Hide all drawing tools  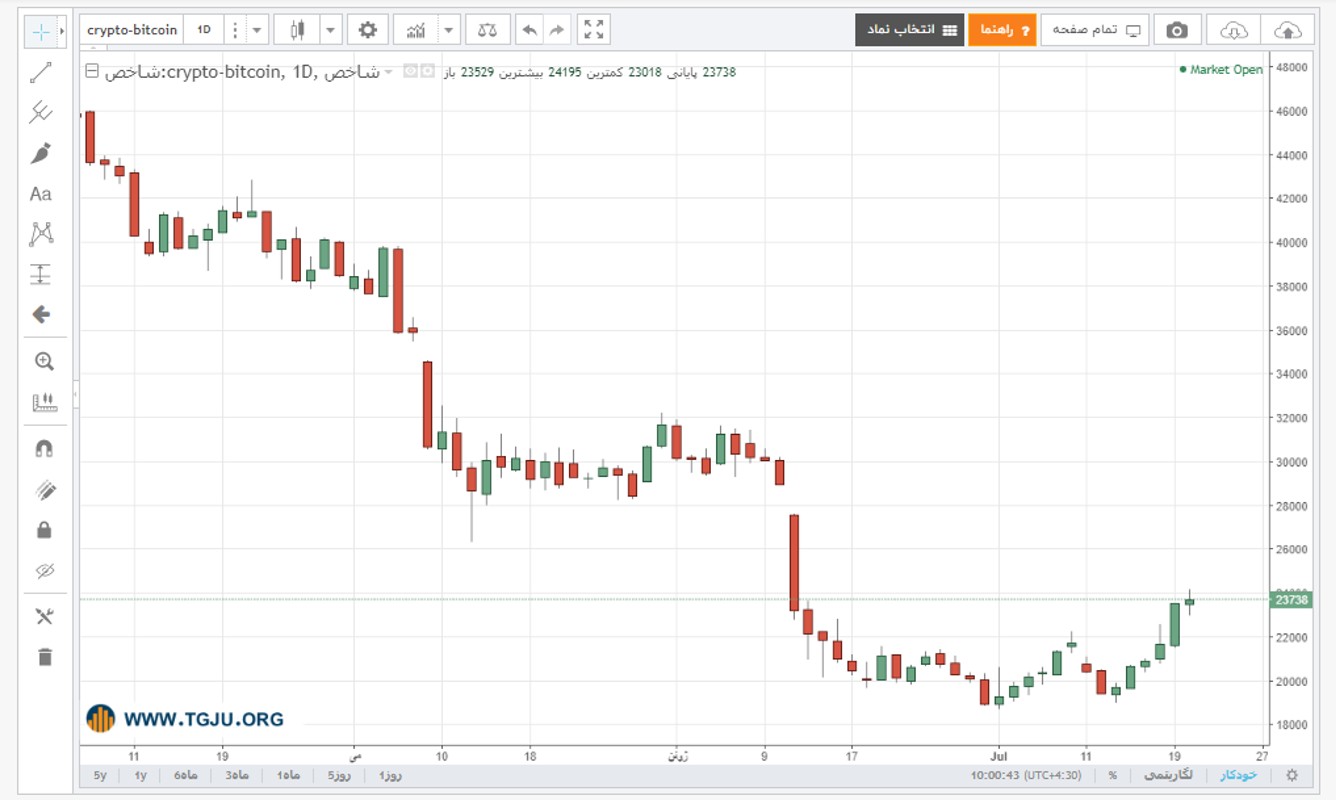[x=44, y=571]
